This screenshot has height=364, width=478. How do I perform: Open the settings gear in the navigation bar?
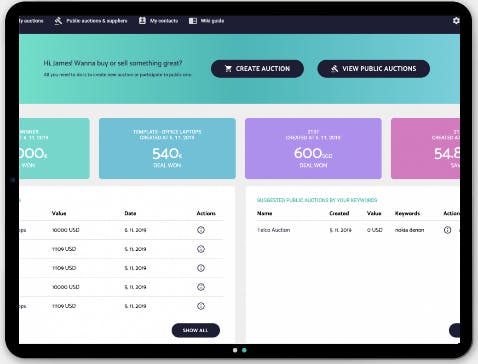(x=456, y=21)
